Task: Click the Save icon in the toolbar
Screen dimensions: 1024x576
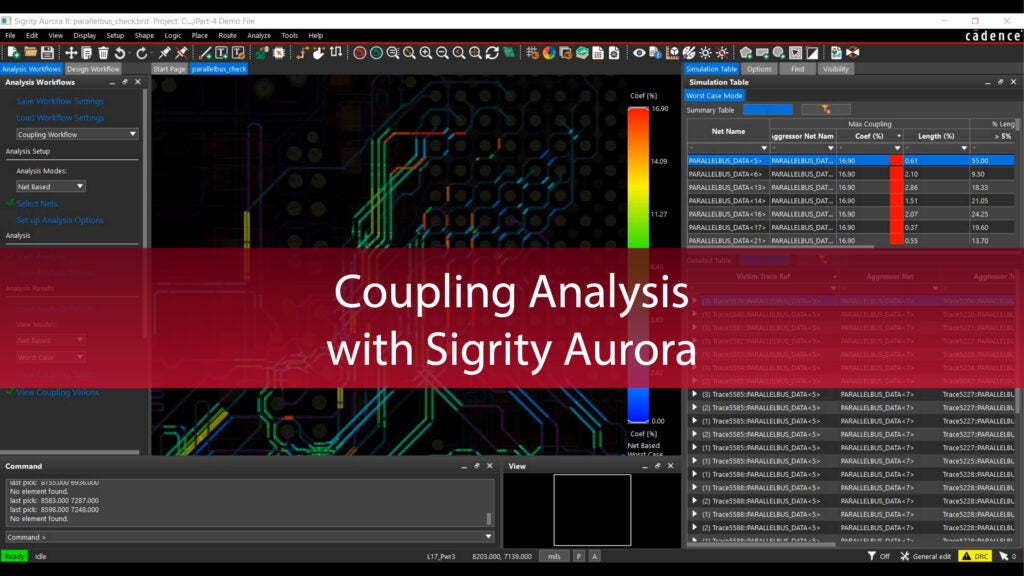Action: coord(47,50)
